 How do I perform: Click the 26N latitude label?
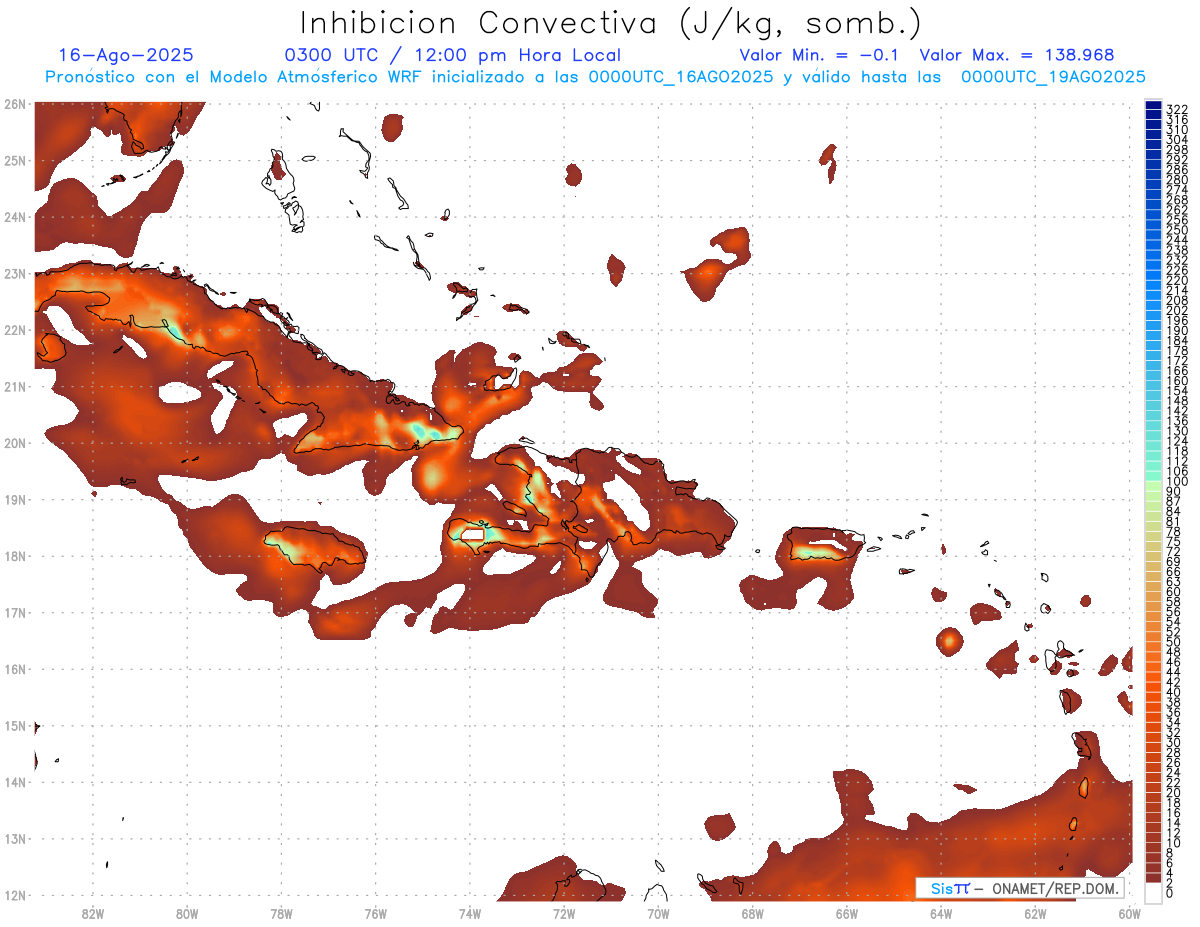pos(14,104)
